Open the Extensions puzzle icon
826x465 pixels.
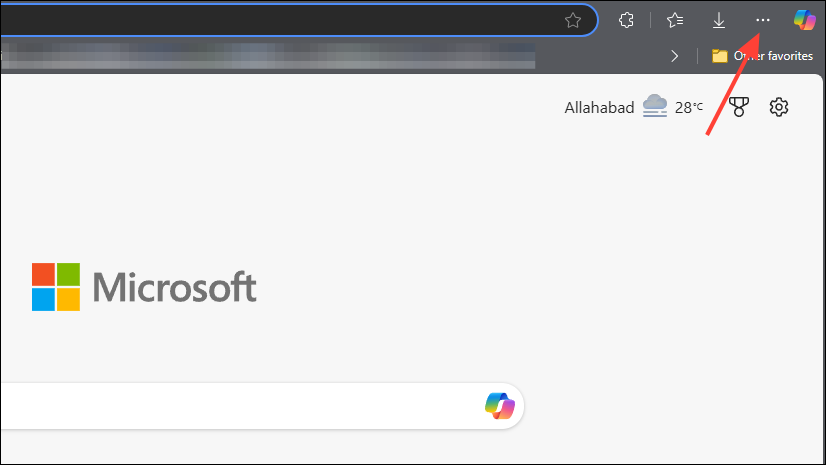(x=627, y=20)
